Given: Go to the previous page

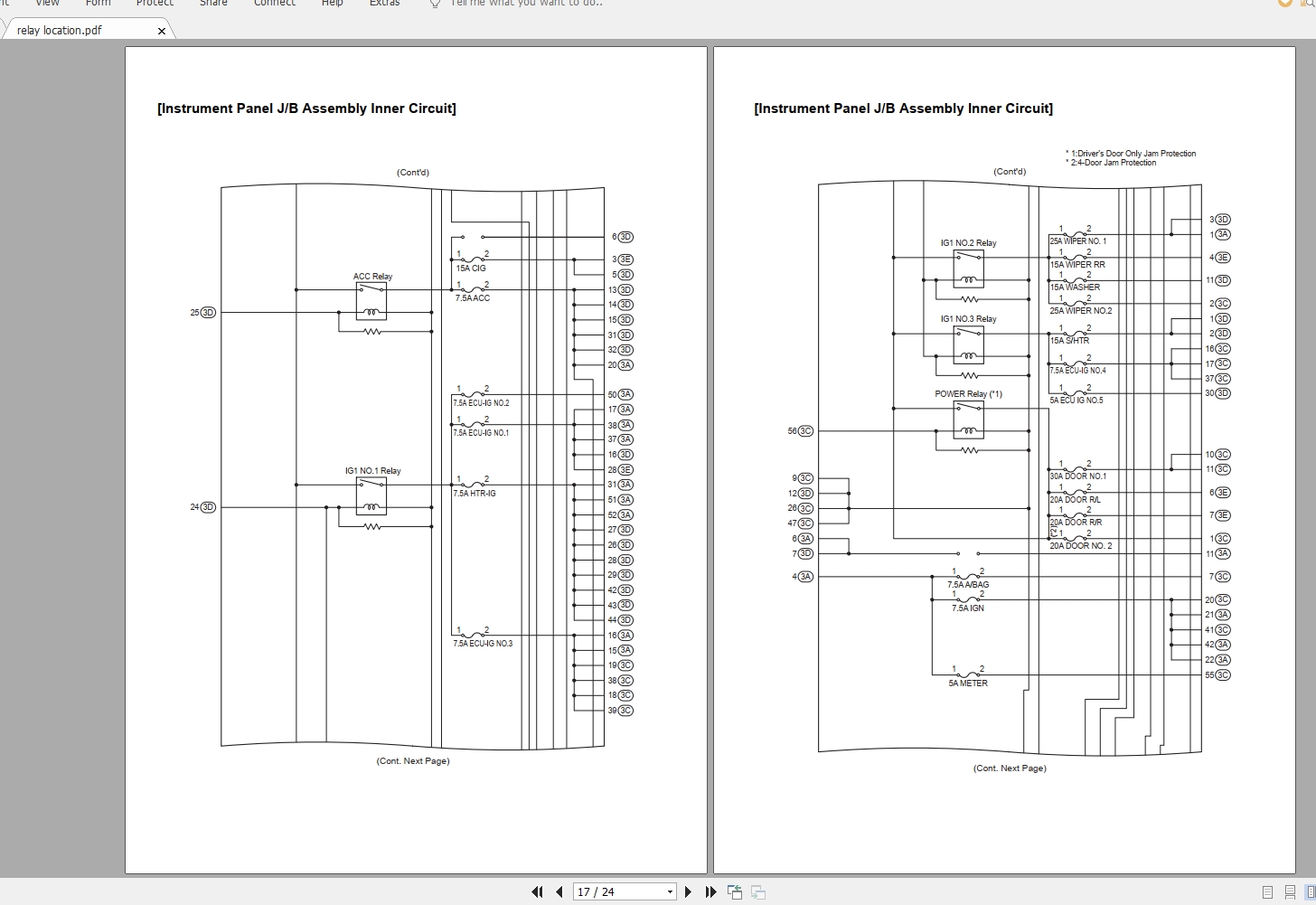Looking at the screenshot, I should [x=559, y=891].
